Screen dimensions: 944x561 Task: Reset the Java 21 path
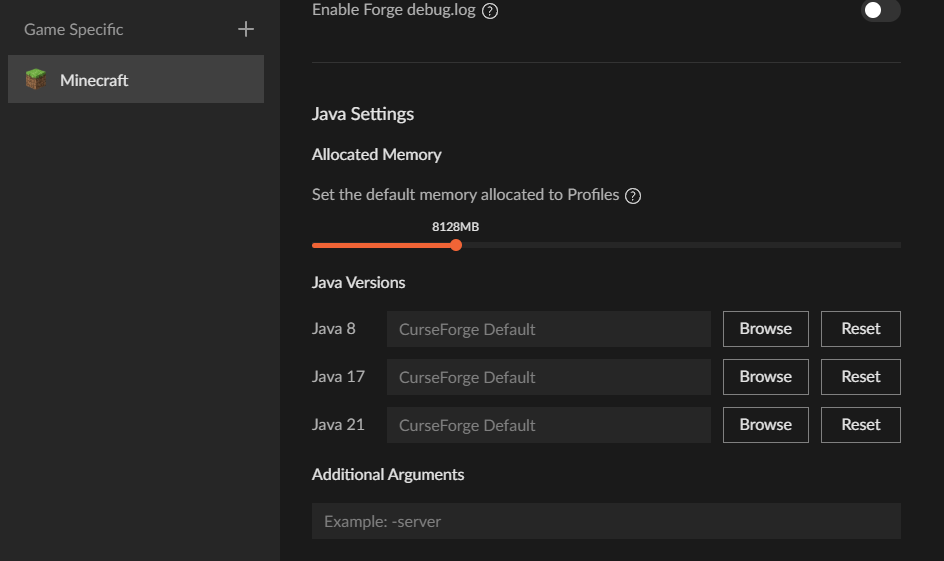(x=860, y=425)
